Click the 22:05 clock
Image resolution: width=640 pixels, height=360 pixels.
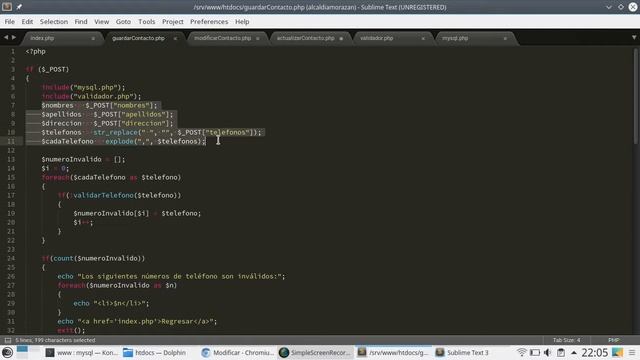pyautogui.click(x=595, y=353)
